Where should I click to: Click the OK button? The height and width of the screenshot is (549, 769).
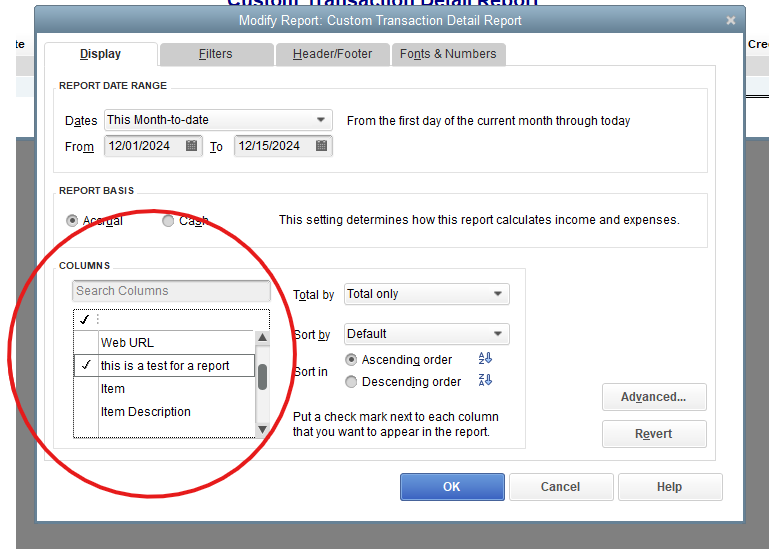tap(452, 487)
